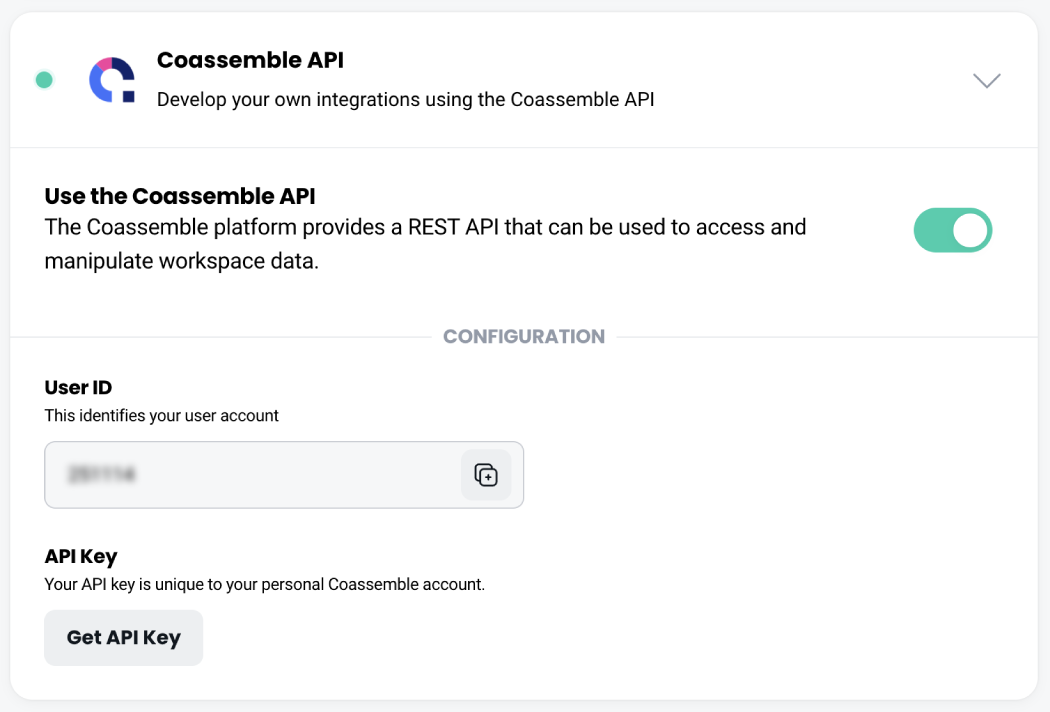This screenshot has width=1050, height=712.
Task: Click the duplicate/copy icon in the User ID box
Action: point(486,475)
